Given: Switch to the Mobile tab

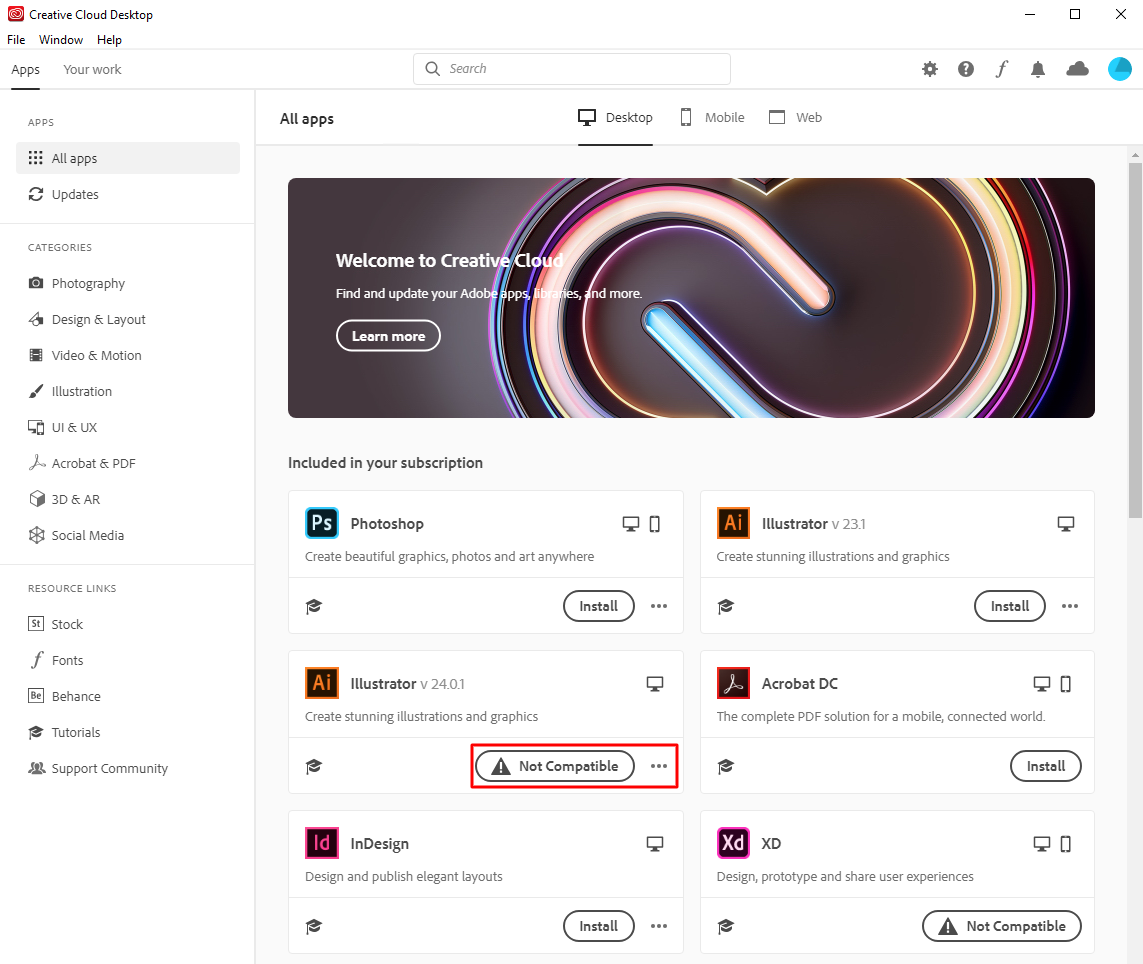Looking at the screenshot, I should click(x=712, y=117).
